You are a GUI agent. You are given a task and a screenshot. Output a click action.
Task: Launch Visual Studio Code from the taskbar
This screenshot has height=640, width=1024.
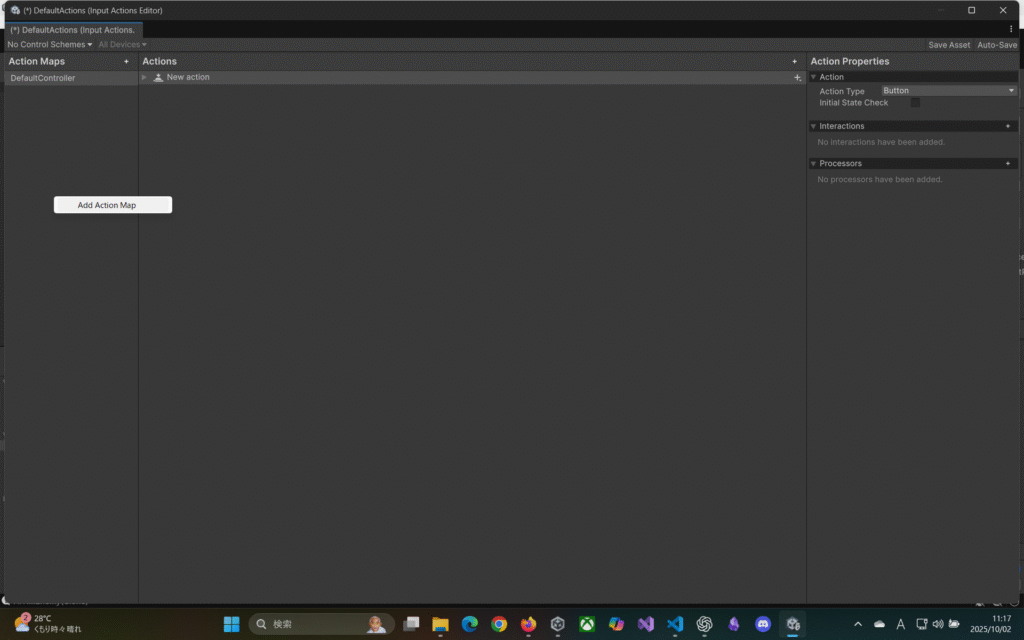(675, 624)
